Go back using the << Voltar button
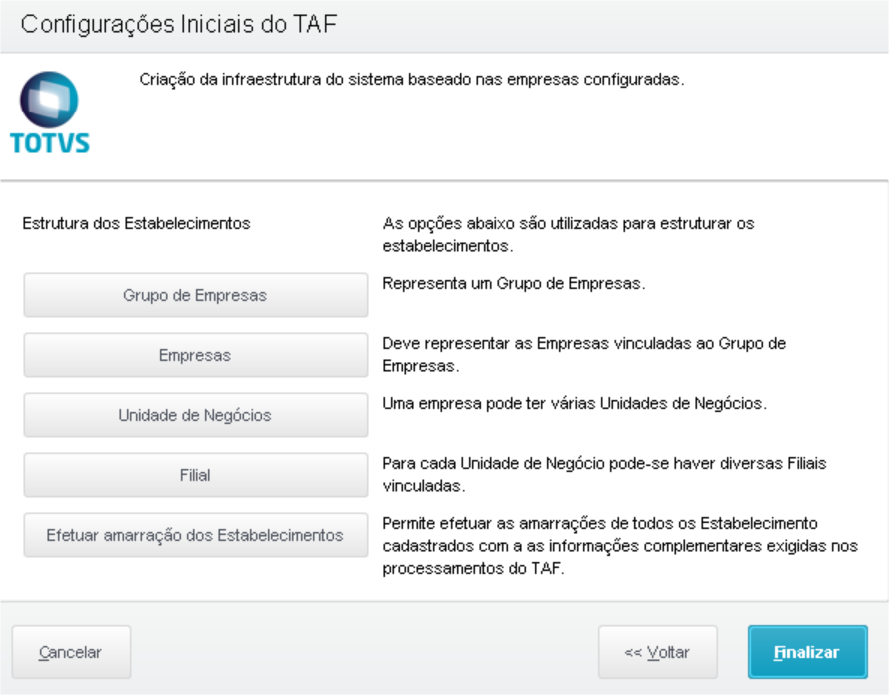 click(x=658, y=652)
